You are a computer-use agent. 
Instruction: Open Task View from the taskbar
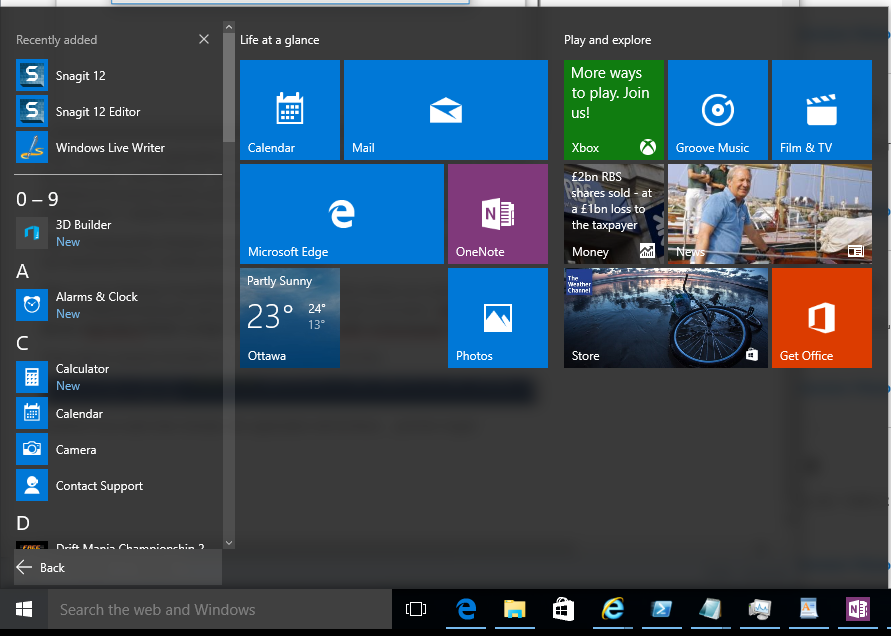[416, 609]
